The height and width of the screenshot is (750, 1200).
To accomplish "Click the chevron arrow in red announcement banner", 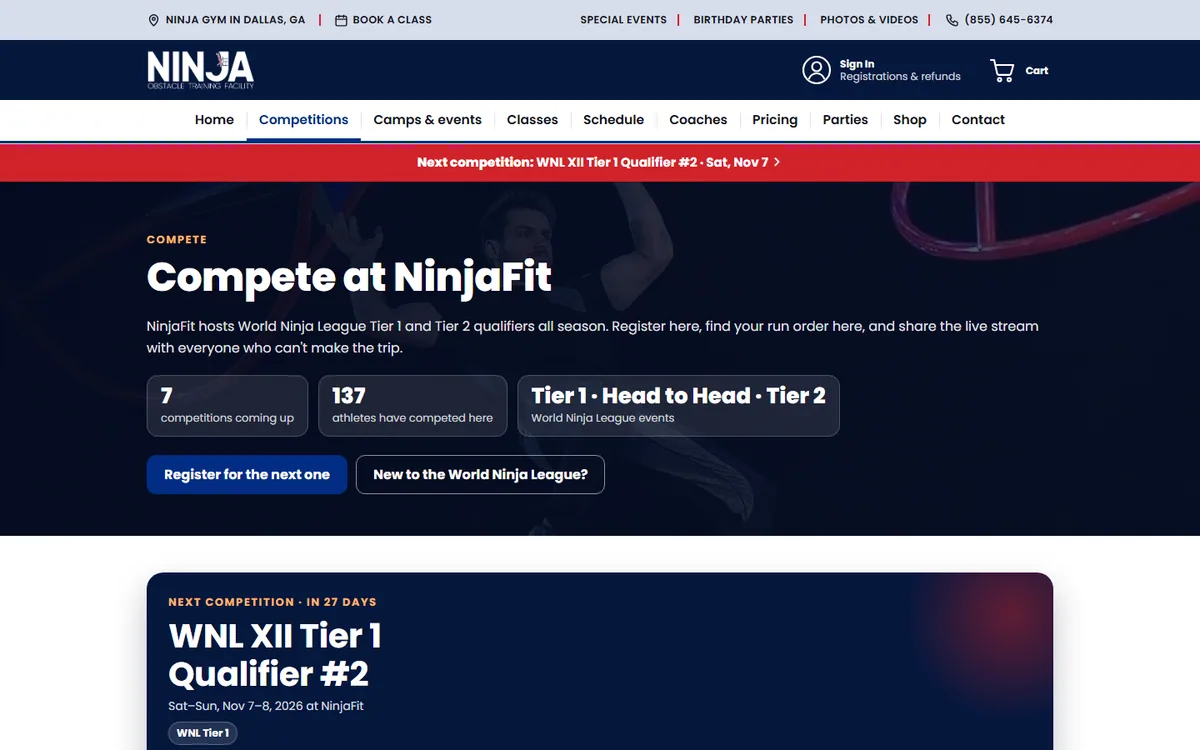I will (777, 162).
